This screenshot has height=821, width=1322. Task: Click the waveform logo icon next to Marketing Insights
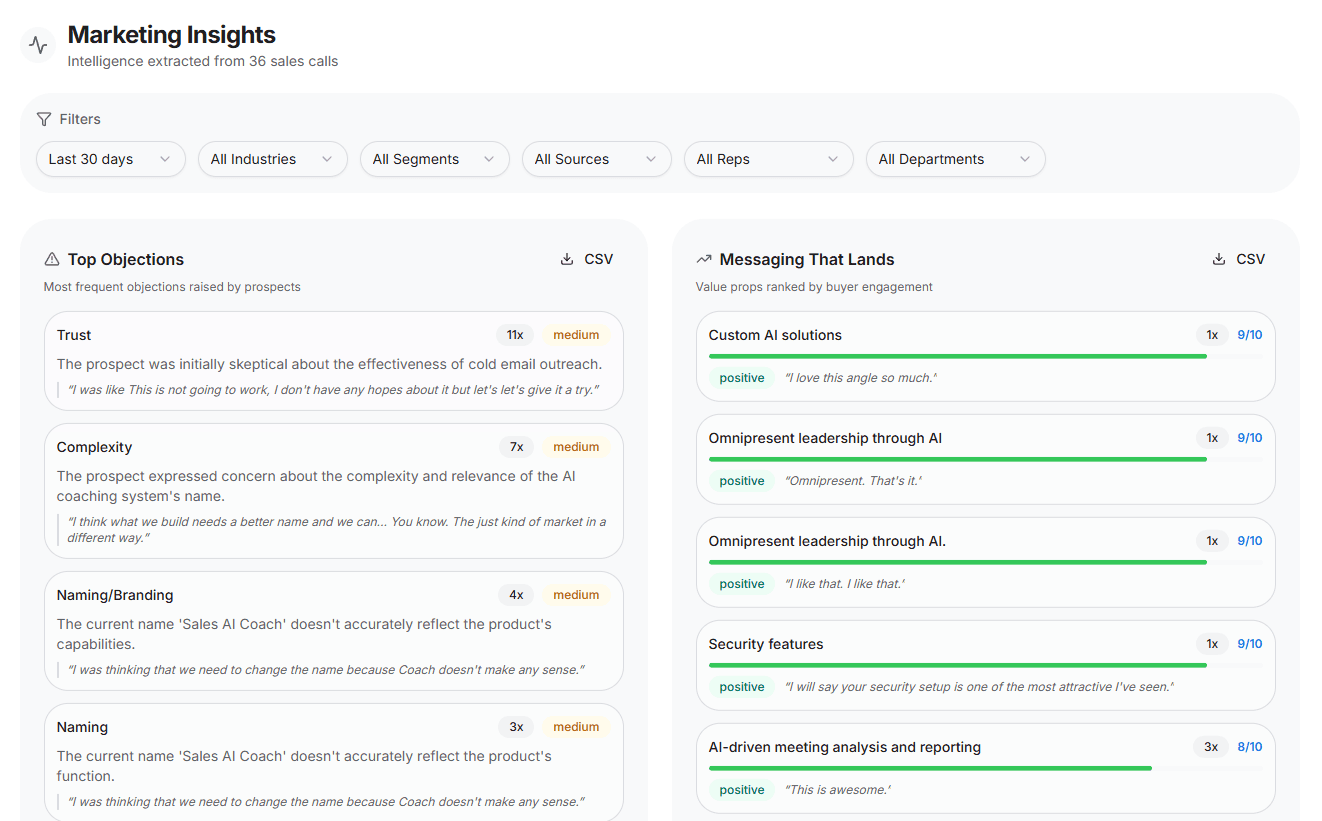click(x=38, y=44)
